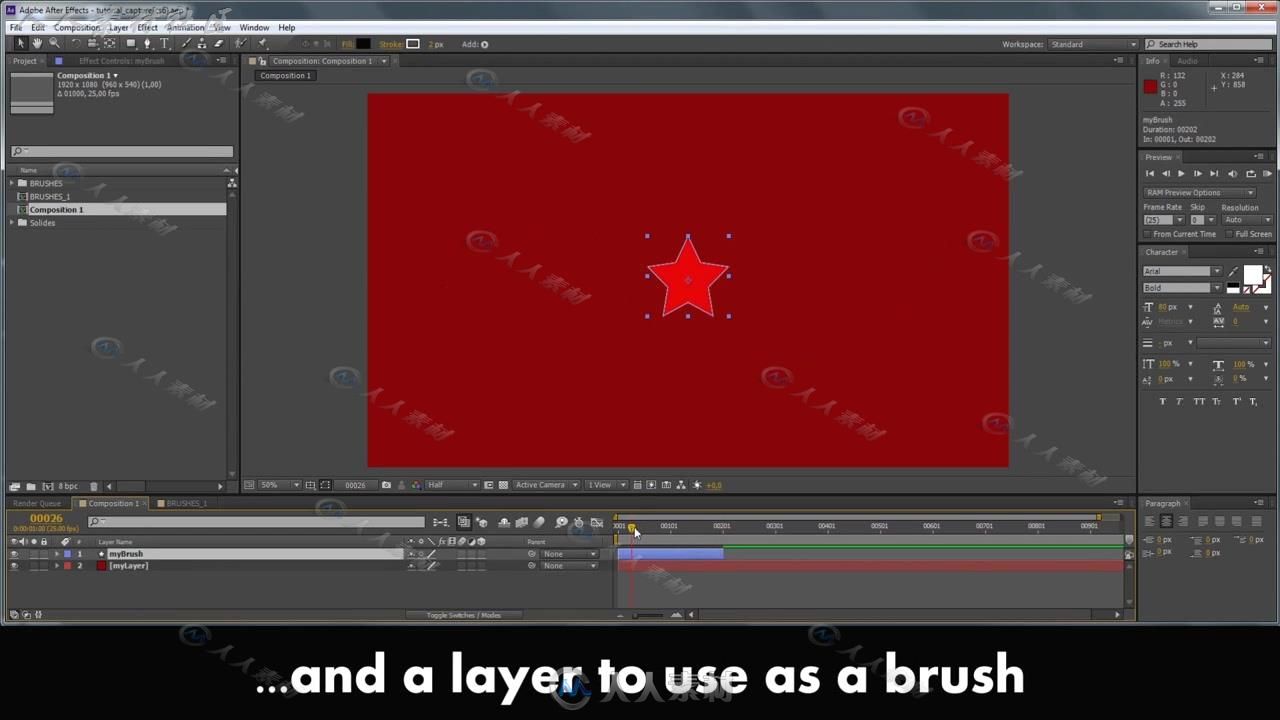The image size is (1280, 720).
Task: Toggle transparency grid in viewer
Action: click(503, 485)
